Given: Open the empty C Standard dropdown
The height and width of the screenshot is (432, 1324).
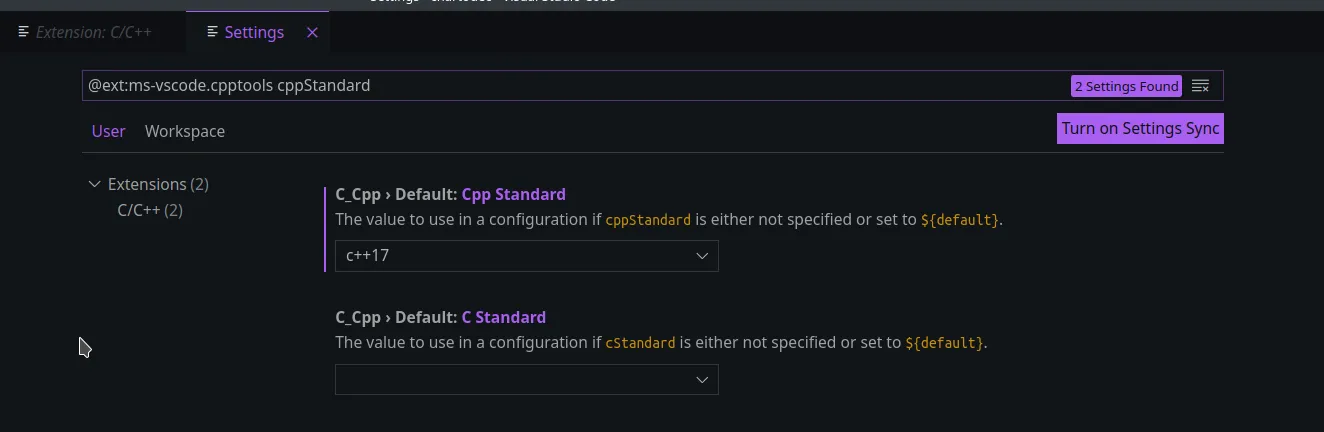Looking at the screenshot, I should point(526,380).
